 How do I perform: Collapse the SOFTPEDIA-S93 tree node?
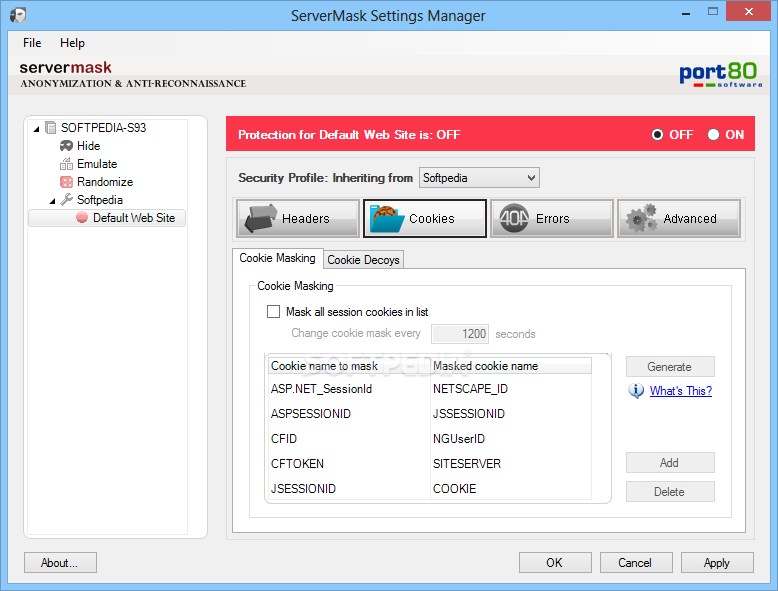click(36, 129)
